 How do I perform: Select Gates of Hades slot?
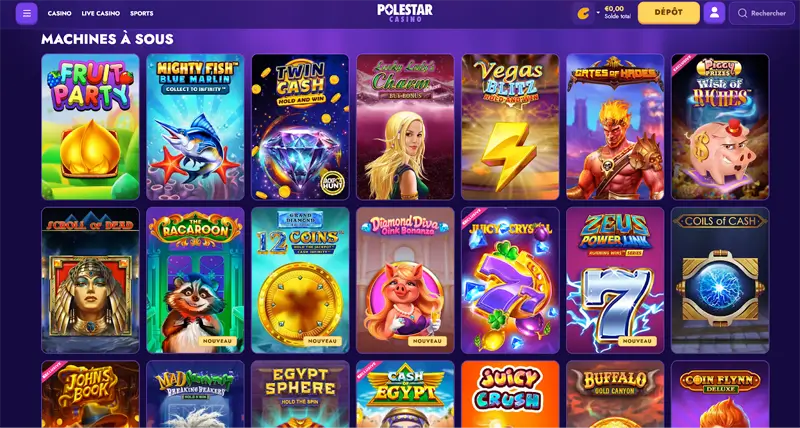coord(615,127)
